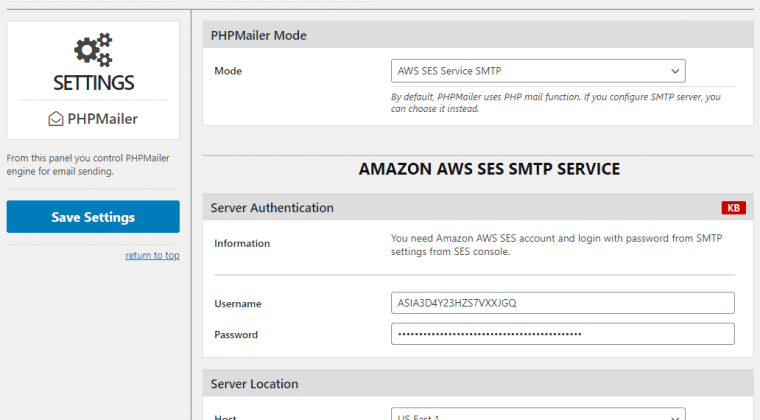Click the PHPMailer panel label text
Screen dimensions: 760x420
(102, 119)
